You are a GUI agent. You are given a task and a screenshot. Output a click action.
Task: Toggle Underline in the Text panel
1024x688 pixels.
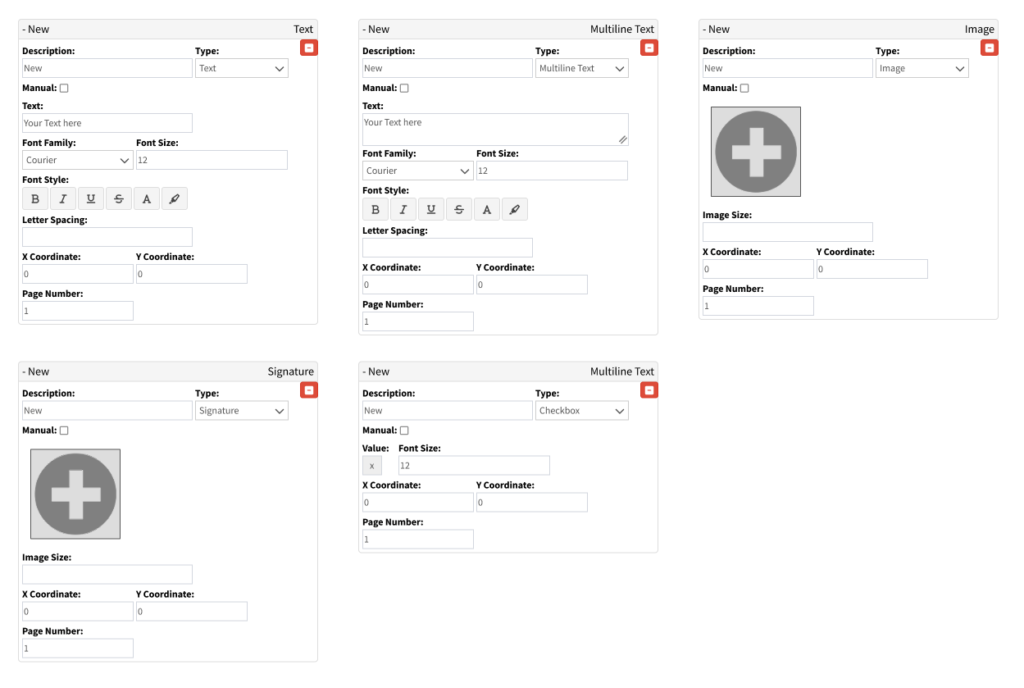tap(91, 199)
